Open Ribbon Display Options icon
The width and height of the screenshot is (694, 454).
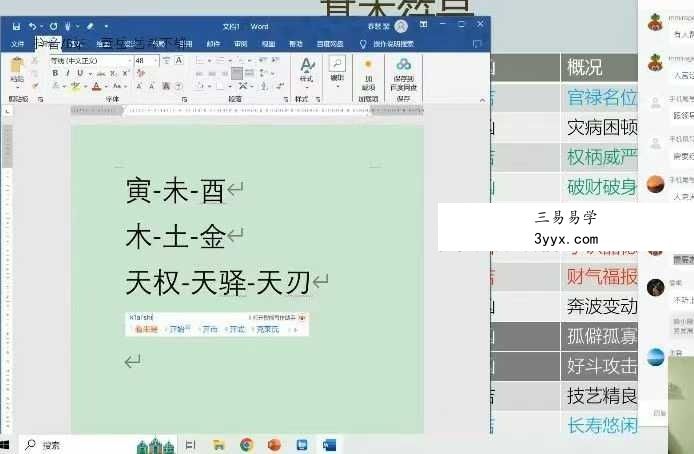424,25
